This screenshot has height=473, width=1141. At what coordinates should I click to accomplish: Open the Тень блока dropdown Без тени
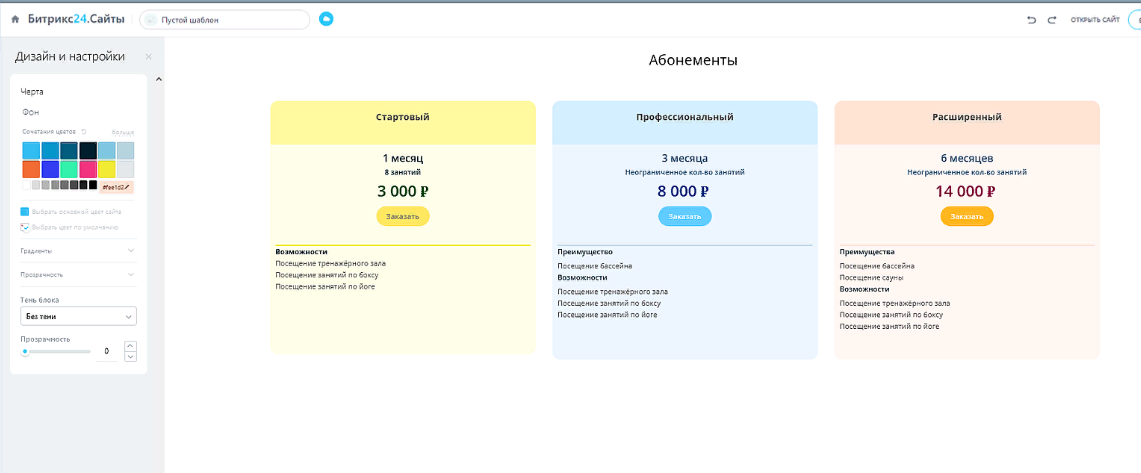point(79,317)
